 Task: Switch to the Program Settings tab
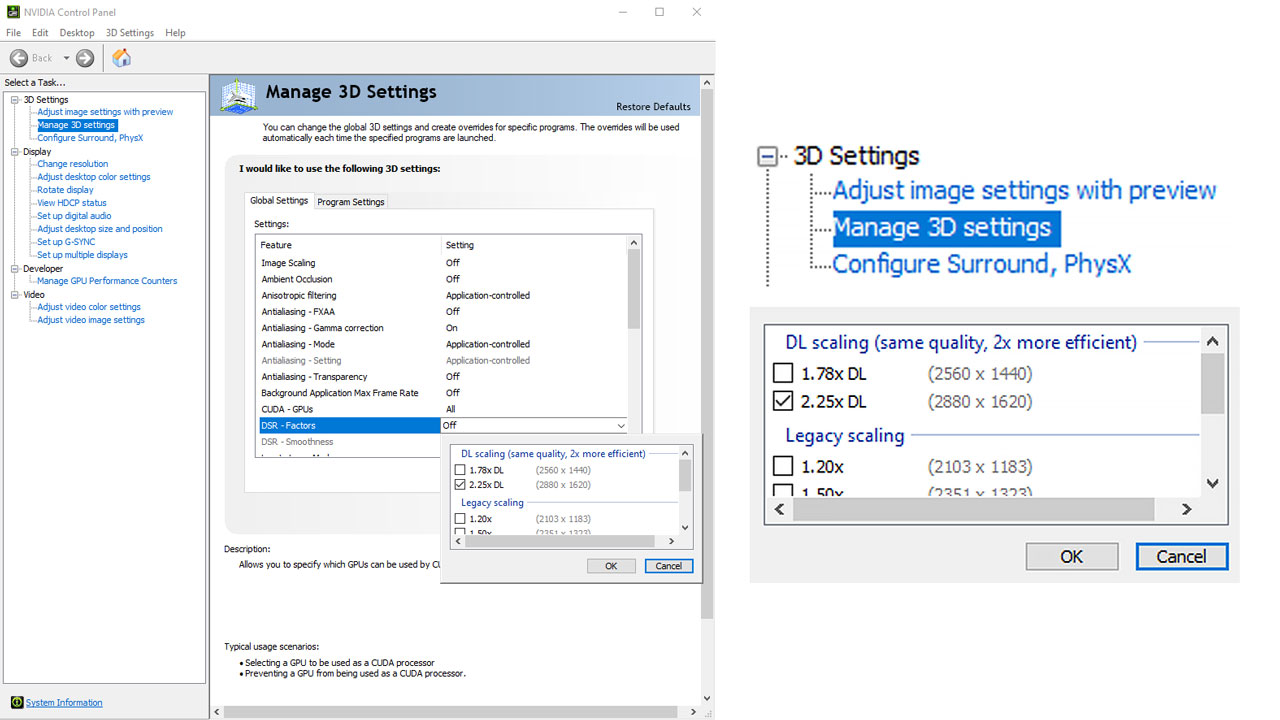(x=351, y=202)
